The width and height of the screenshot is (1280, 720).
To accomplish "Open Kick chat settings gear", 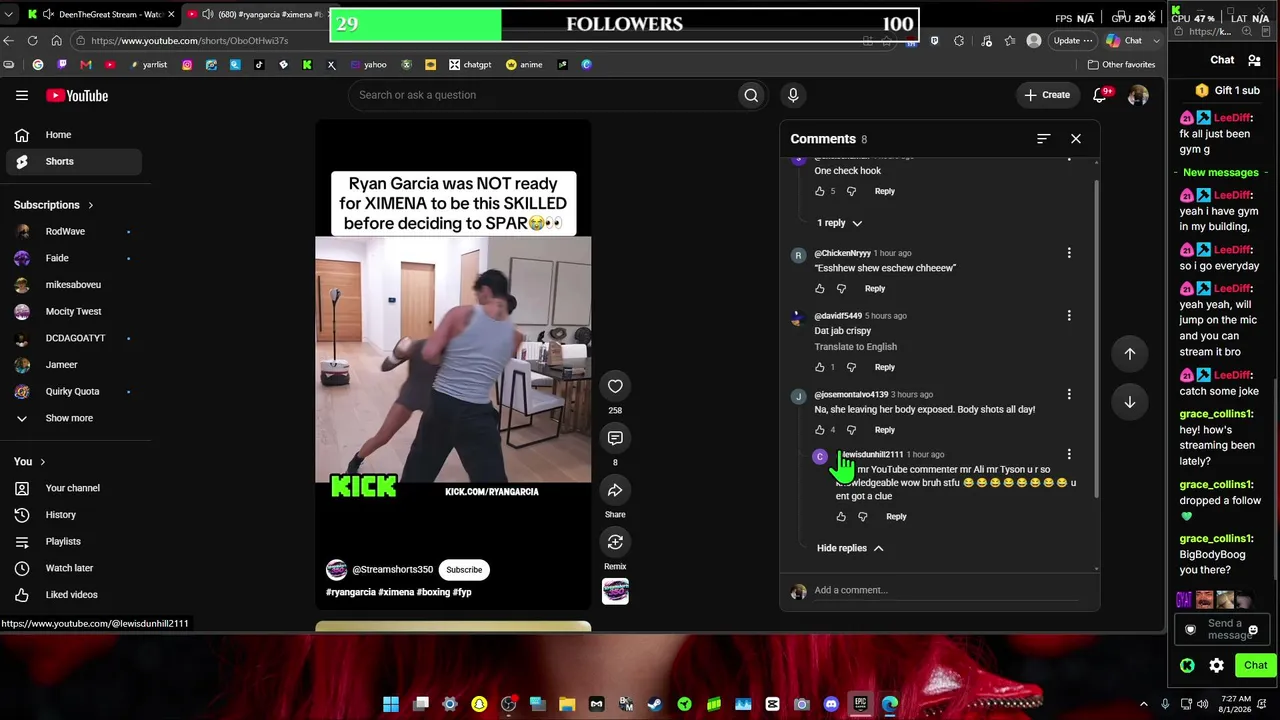I will click(x=1216, y=665).
